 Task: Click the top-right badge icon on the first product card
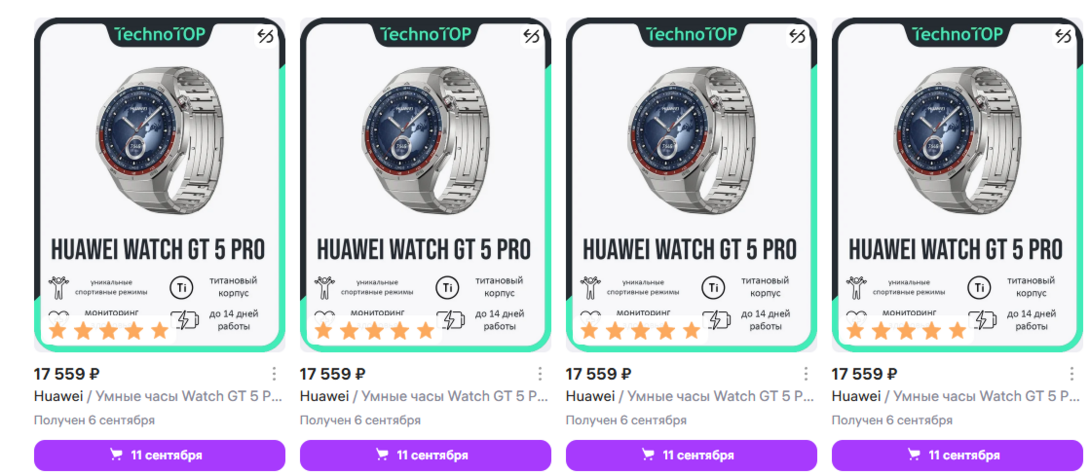pyautogui.click(x=266, y=36)
